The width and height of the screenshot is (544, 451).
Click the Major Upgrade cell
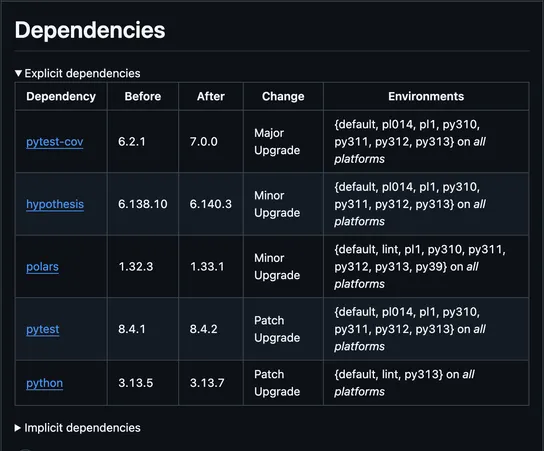click(283, 142)
